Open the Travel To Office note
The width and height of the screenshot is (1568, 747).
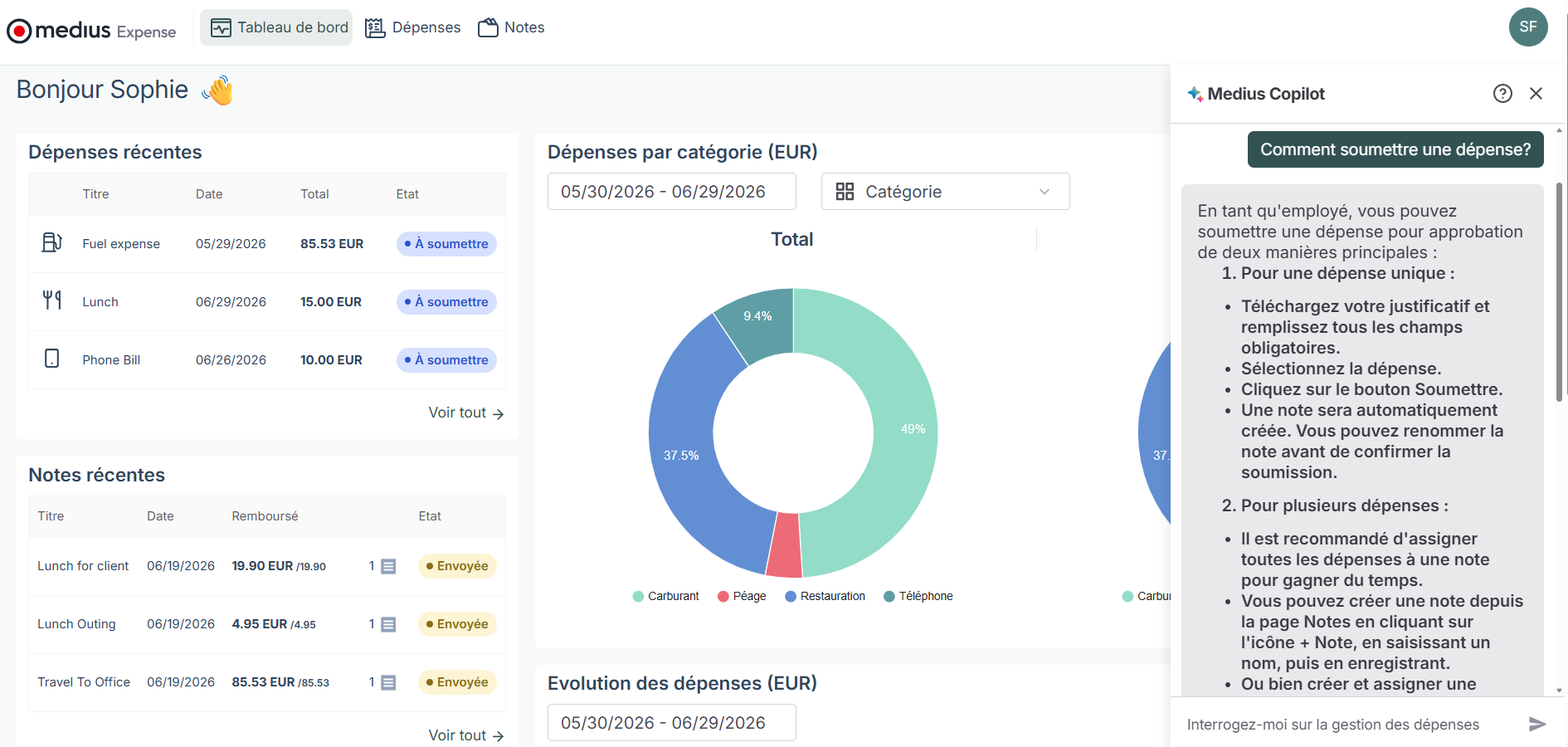(x=84, y=682)
